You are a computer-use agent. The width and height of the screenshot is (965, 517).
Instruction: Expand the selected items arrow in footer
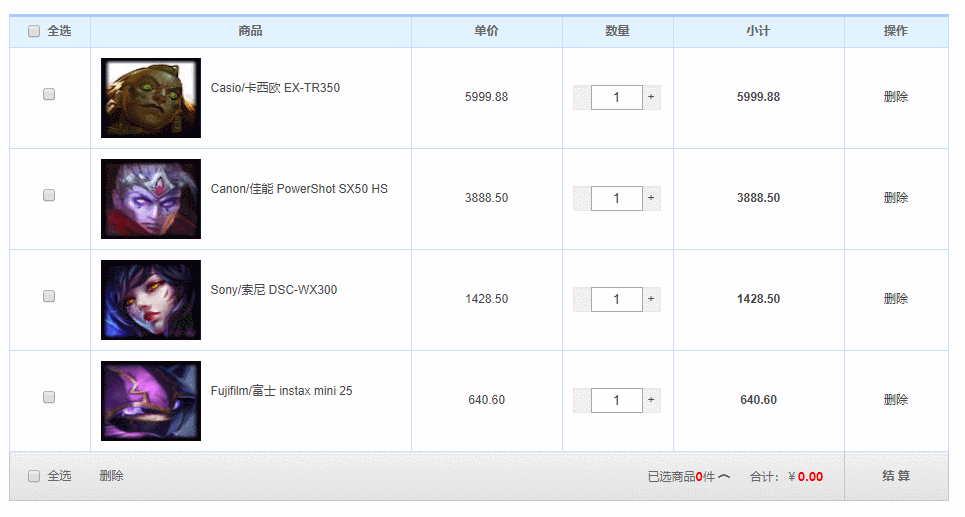724,477
